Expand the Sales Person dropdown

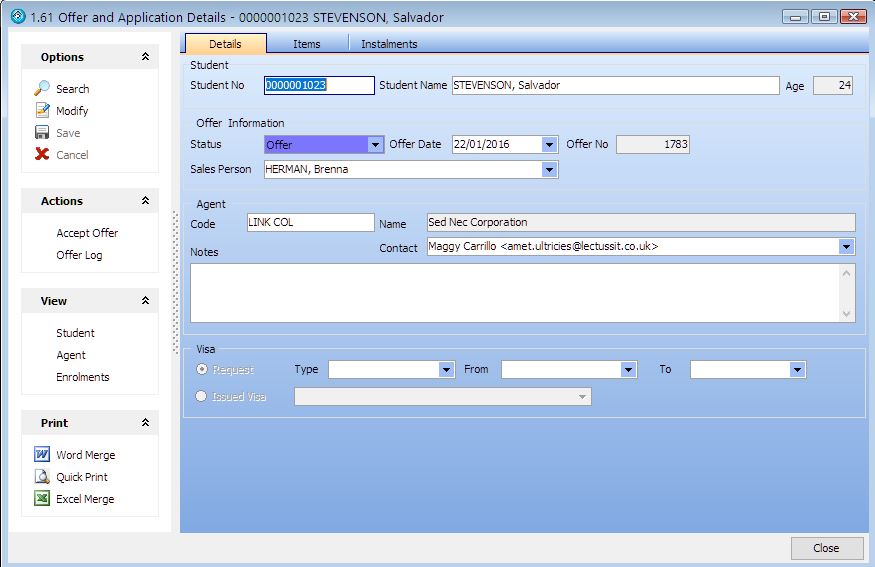549,170
